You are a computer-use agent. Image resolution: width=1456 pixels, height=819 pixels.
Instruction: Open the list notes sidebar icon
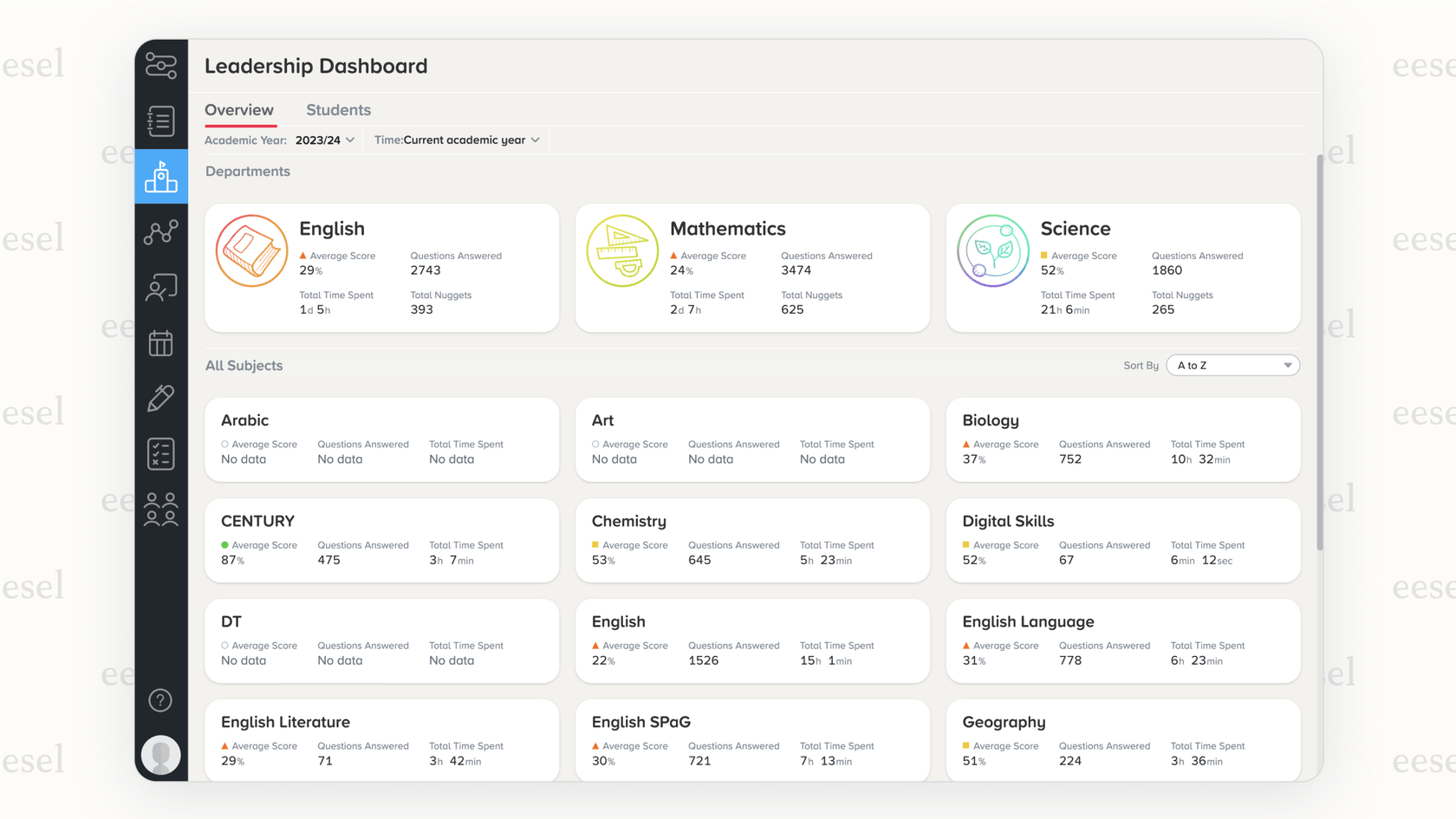click(161, 121)
